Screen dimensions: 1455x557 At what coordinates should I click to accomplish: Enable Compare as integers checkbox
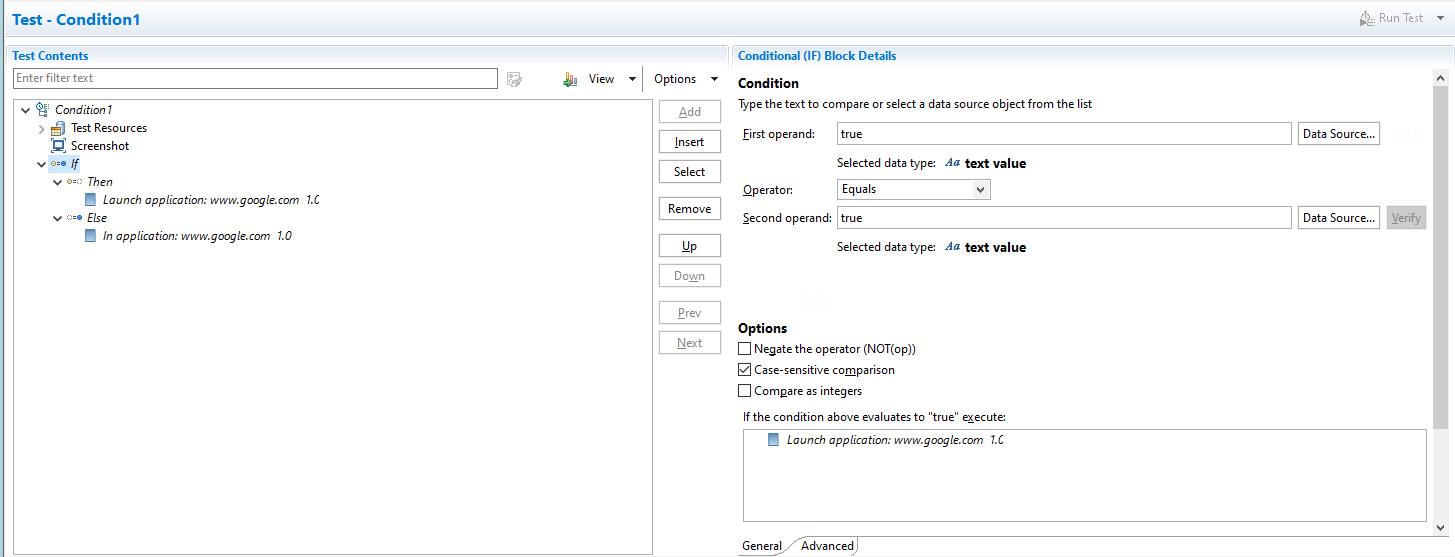coord(744,391)
